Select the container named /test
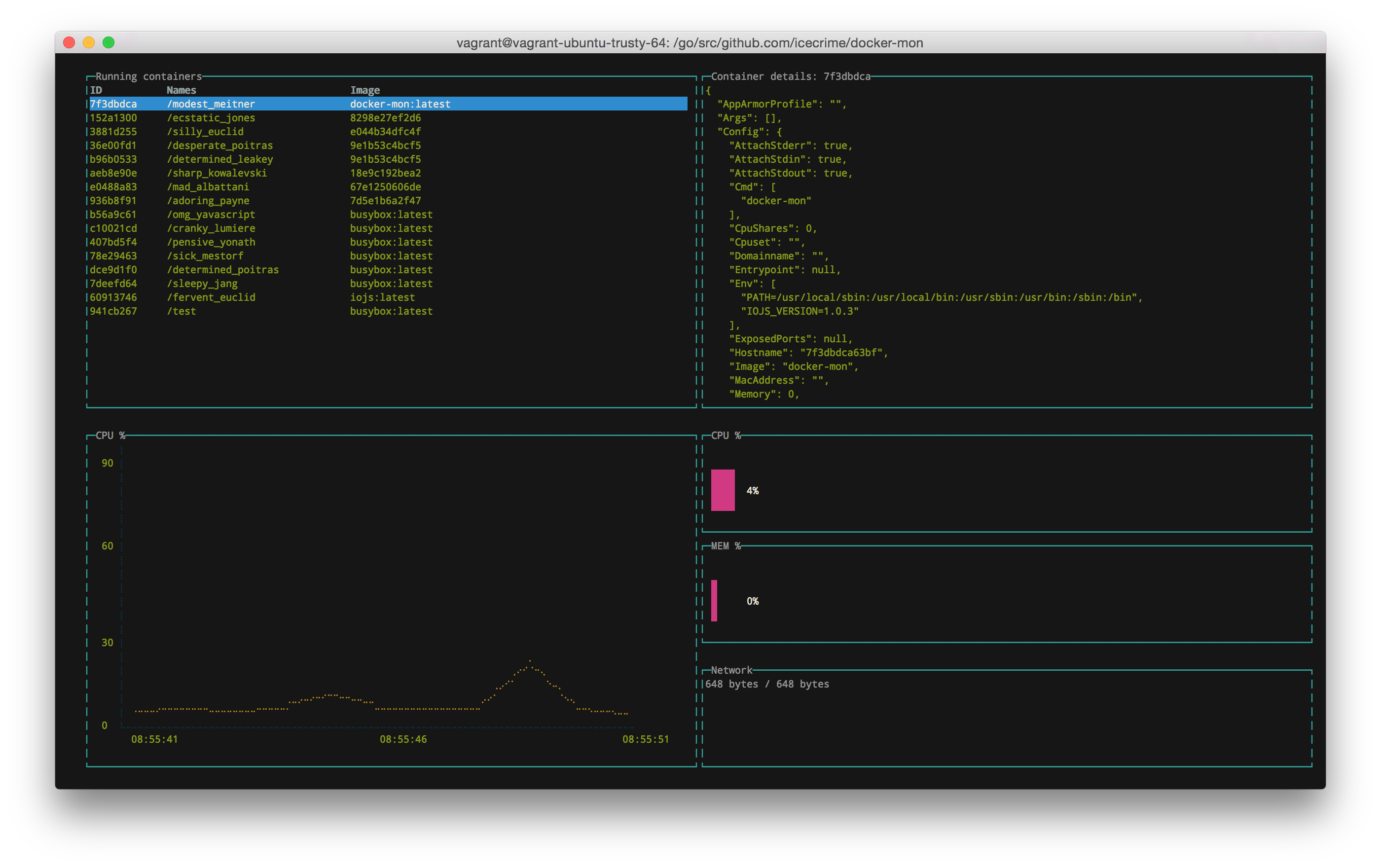1381x868 pixels. pos(181,311)
